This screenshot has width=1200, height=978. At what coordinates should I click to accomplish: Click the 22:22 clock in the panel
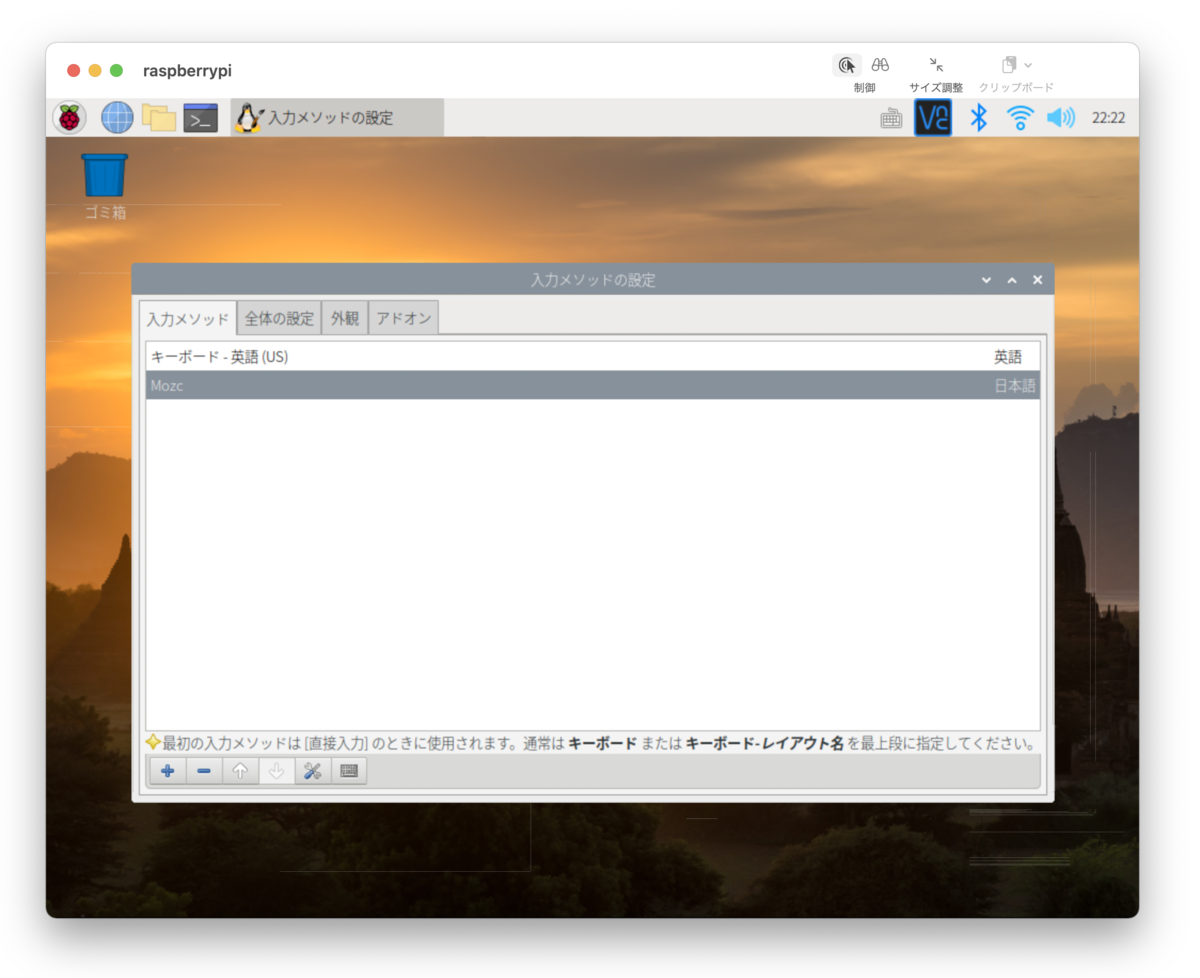(1108, 118)
